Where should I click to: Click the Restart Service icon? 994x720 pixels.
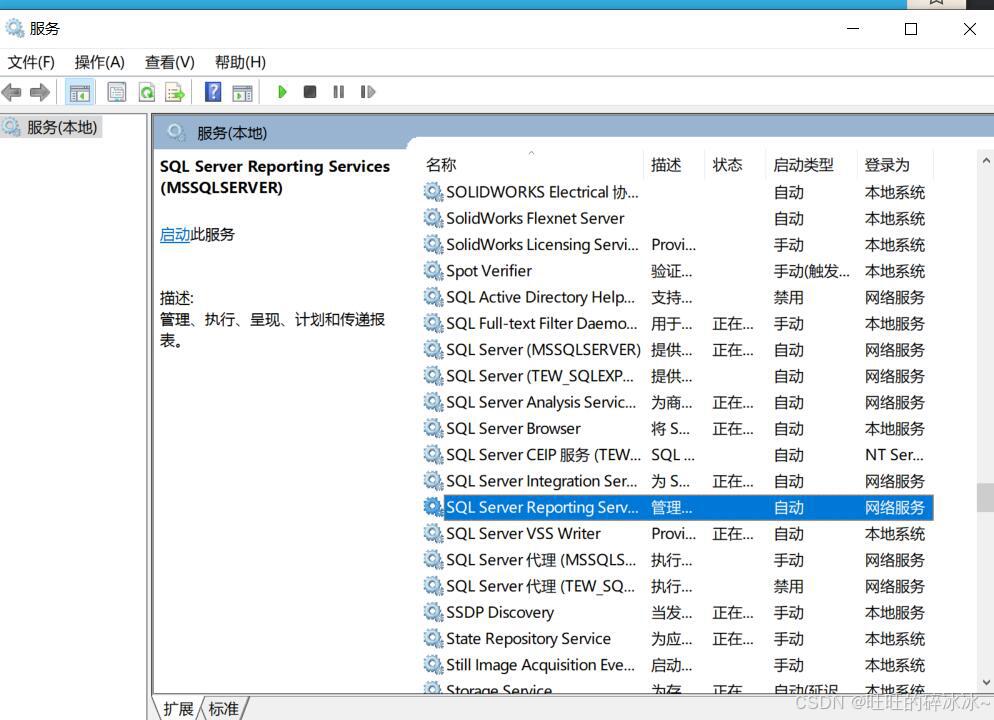point(368,93)
